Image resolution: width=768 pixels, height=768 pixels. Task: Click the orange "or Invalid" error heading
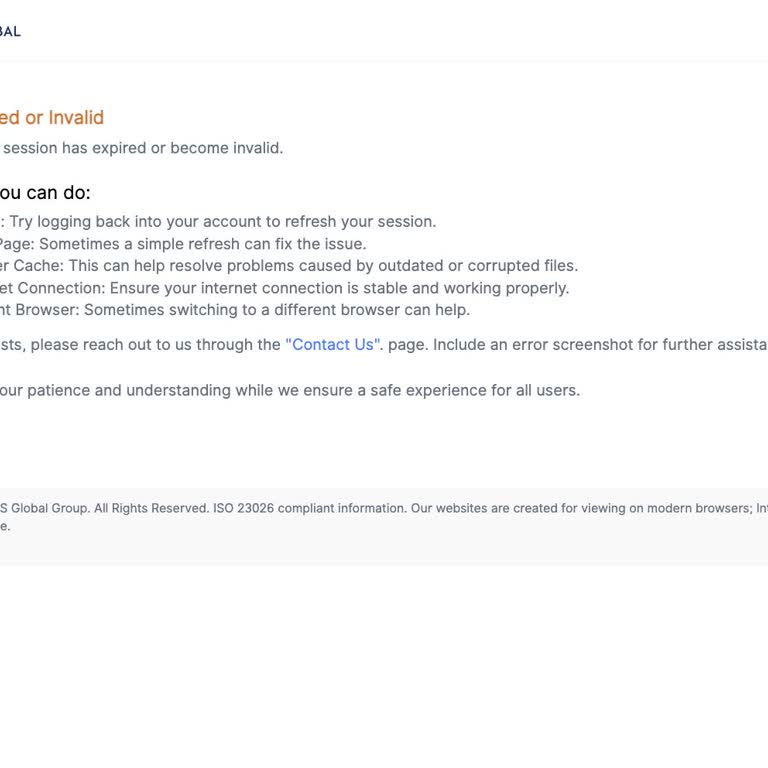point(64,118)
